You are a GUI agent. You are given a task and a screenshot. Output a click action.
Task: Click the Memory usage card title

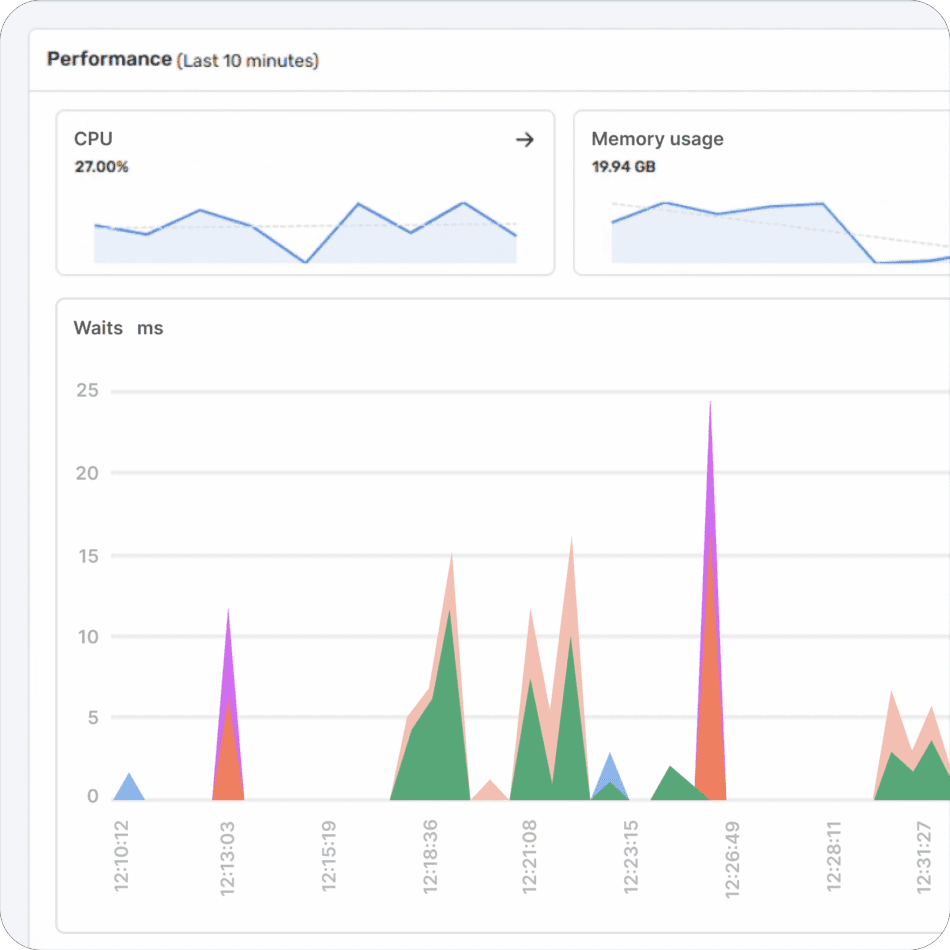tap(657, 139)
